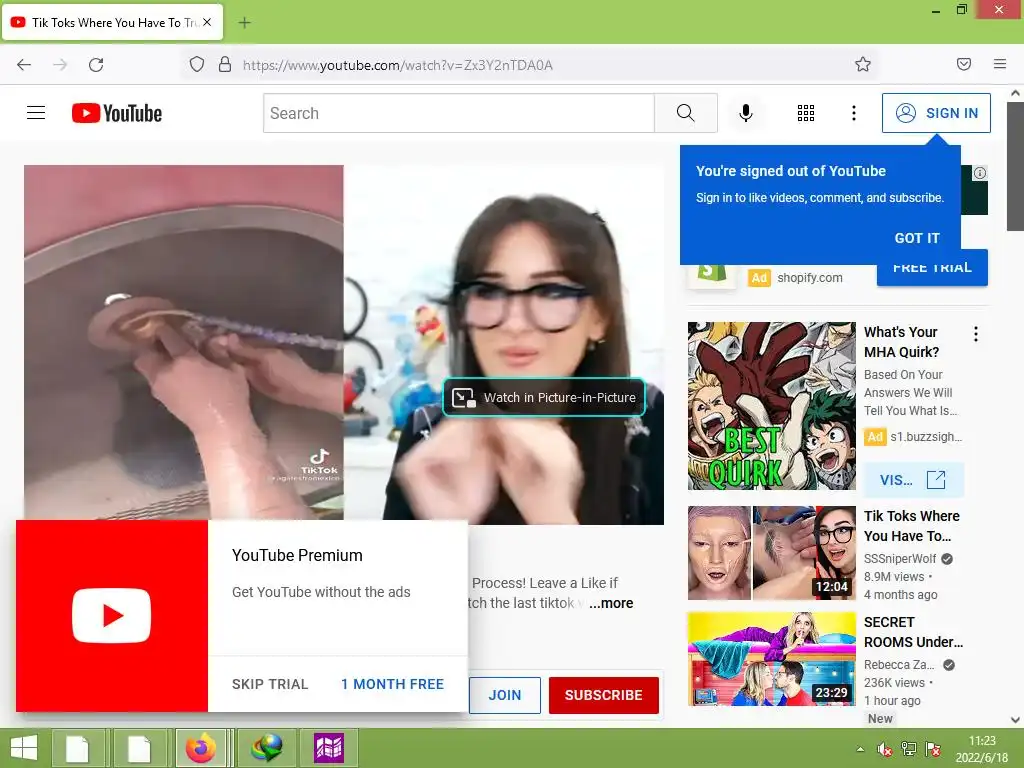
Task: Open Windows Start menu
Action: pos(24,748)
